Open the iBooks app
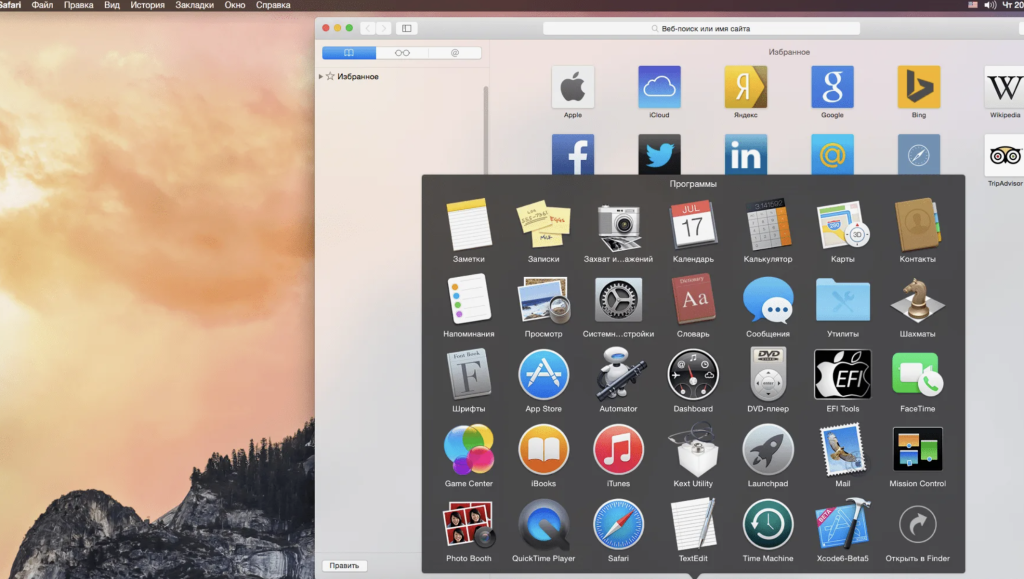This screenshot has height=579, width=1024. coord(543,449)
